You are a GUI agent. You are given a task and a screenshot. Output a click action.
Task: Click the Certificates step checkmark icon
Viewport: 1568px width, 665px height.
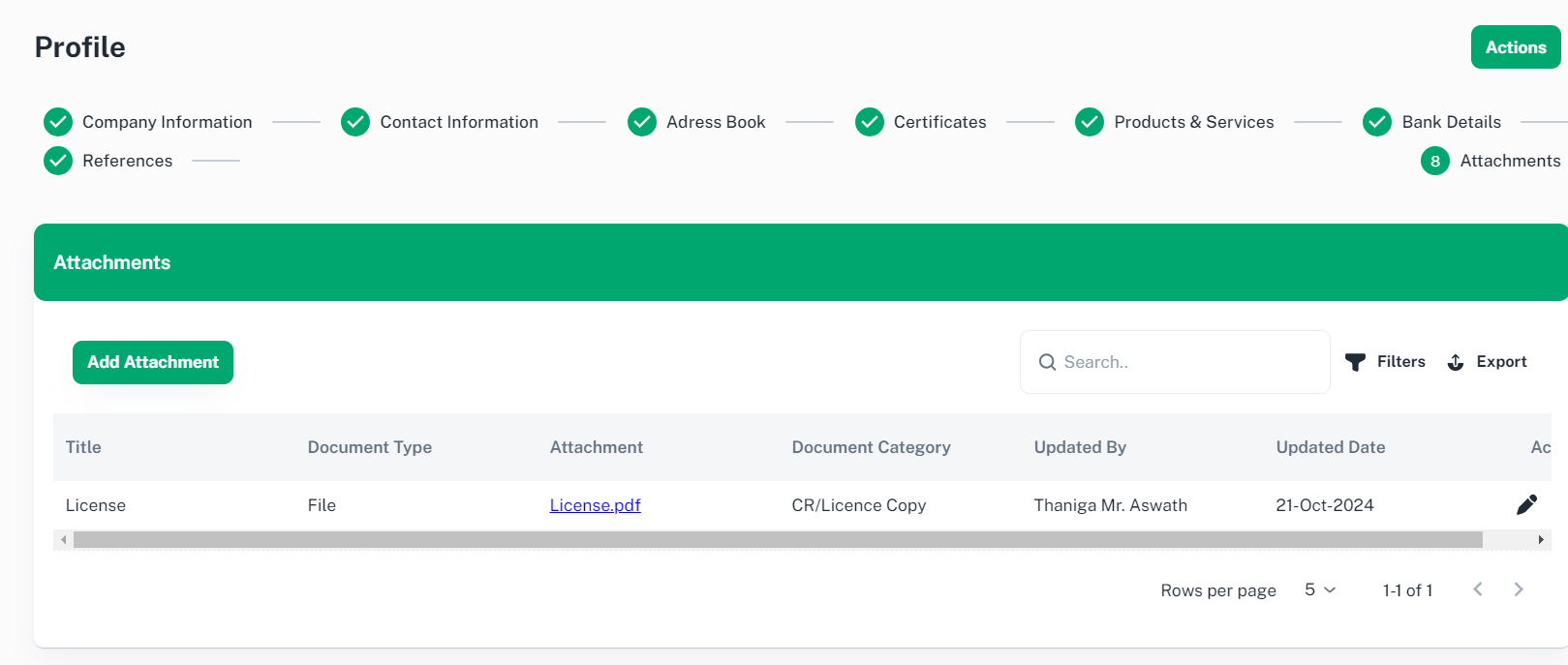tap(870, 122)
